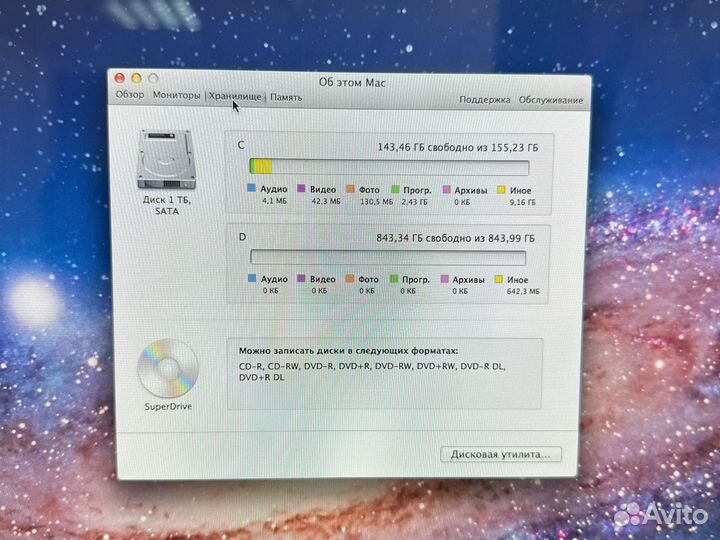Screen dimensions: 720x540
Task: Click the text "843,34 ГБ свободно из 843,99 ГБ"
Action: pyautogui.click(x=456, y=238)
